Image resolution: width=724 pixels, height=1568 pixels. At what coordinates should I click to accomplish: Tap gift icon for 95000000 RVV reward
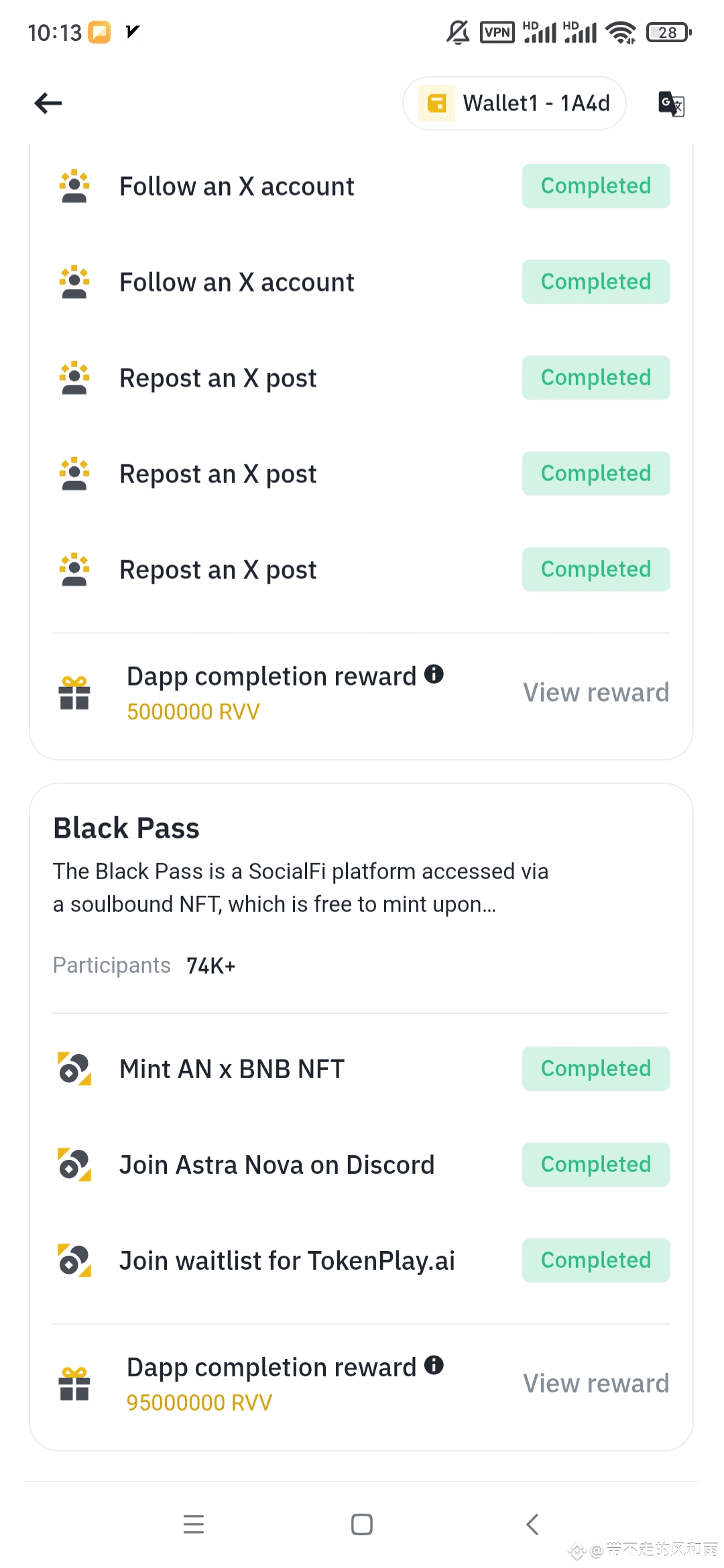(x=74, y=1384)
